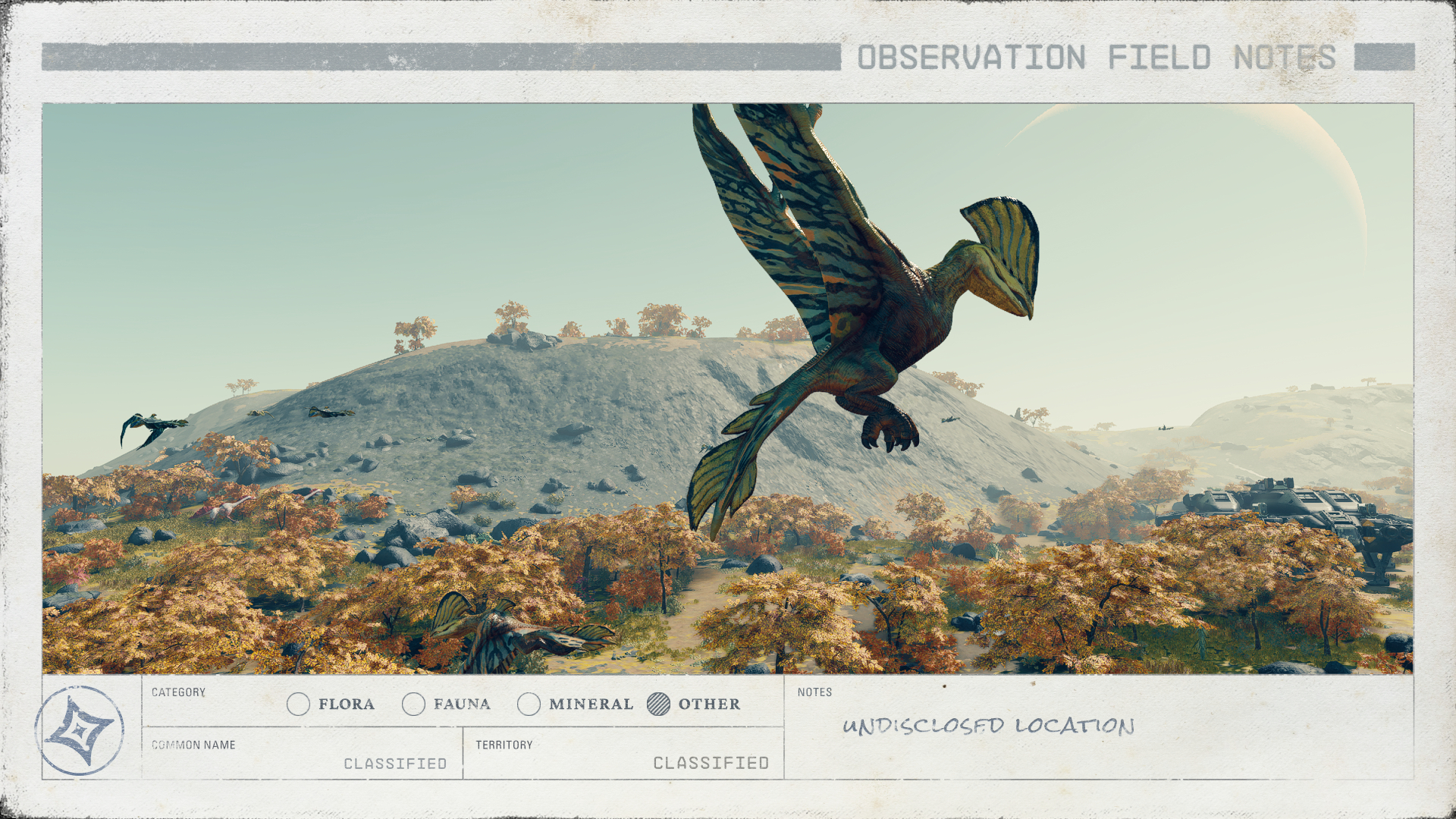Screen dimensions: 1456x819
Task: Click the handwritten Undisclosed Location note
Action: 989,726
